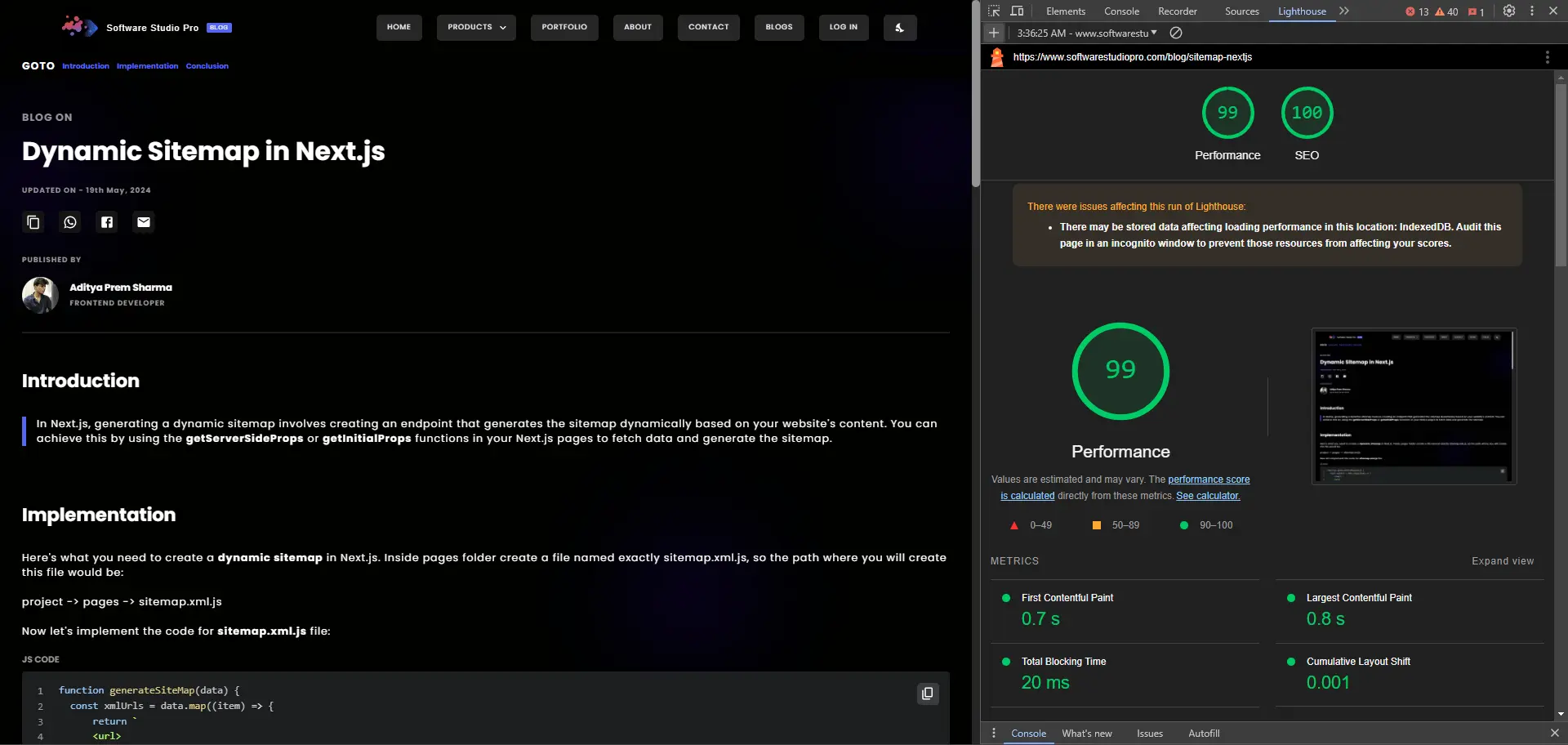Image resolution: width=1568 pixels, height=745 pixels.
Task: Switch to the Elements tab
Action: coord(1066,11)
